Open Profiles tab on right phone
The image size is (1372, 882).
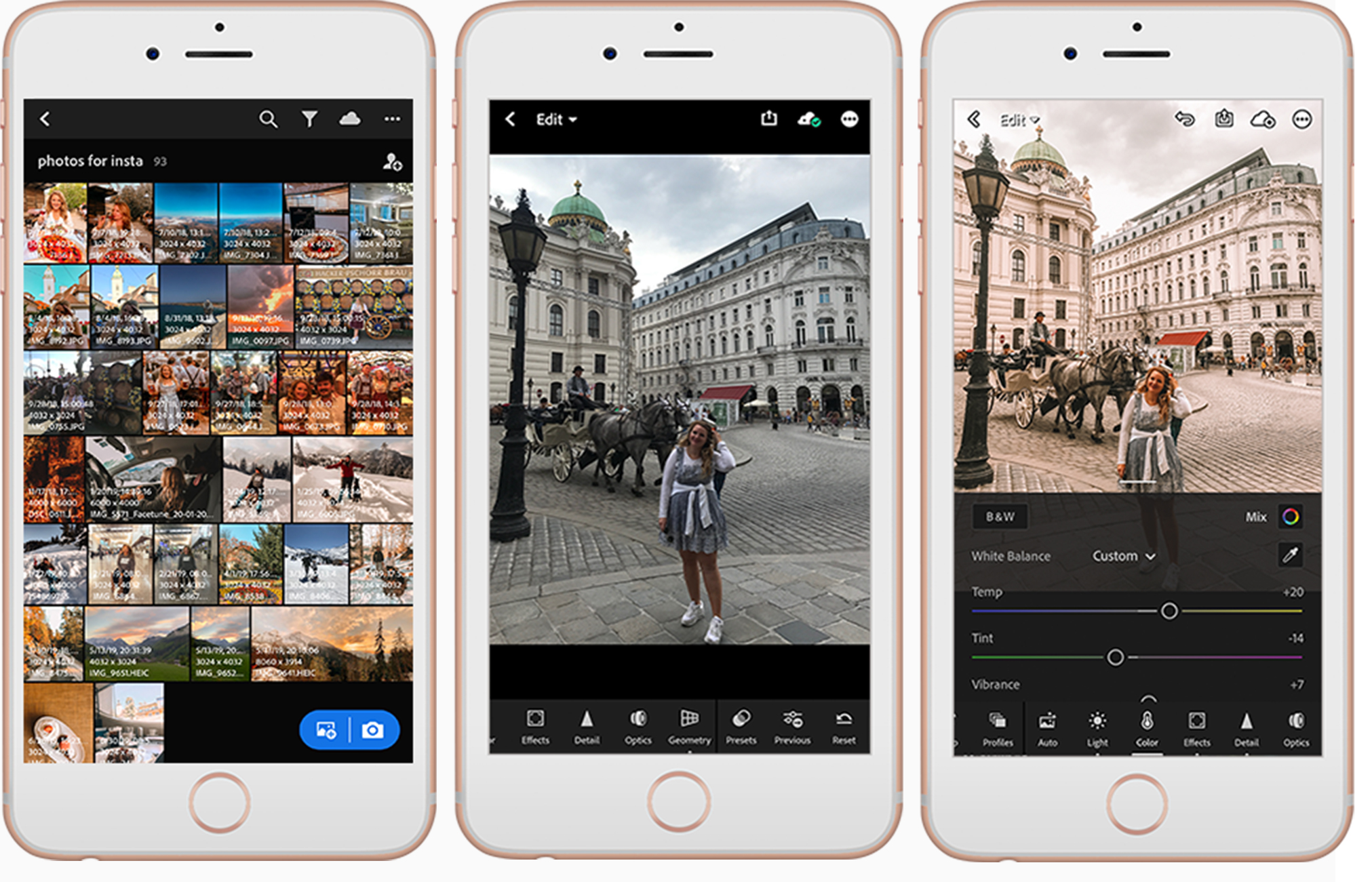coord(998,729)
